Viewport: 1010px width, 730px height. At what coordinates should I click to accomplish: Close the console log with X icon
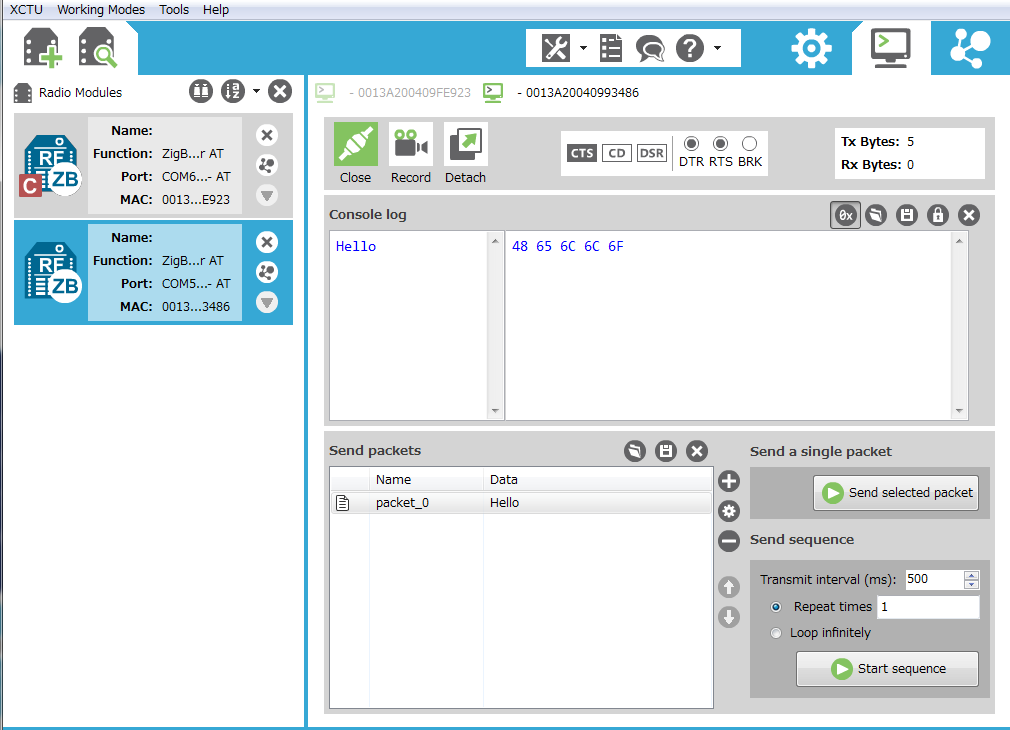coord(969,215)
